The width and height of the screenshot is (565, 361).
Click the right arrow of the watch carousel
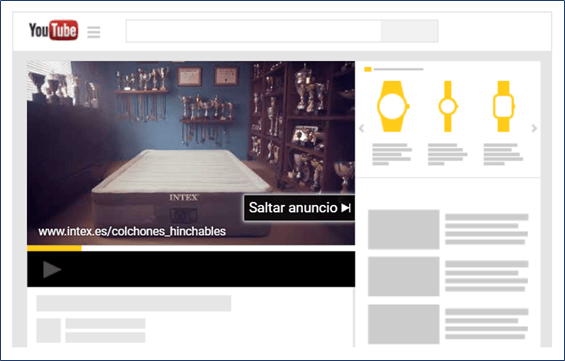coord(534,128)
